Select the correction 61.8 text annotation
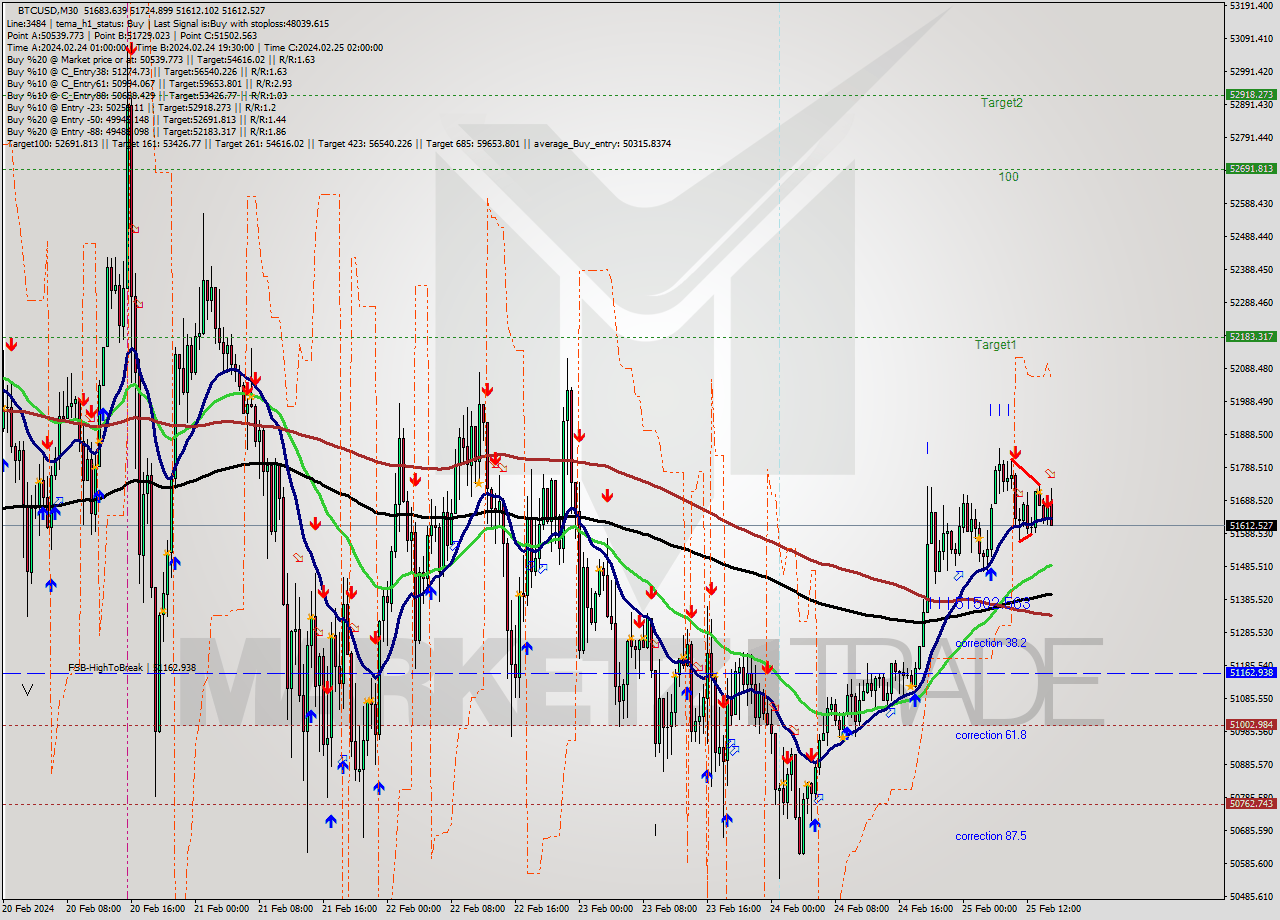 [x=993, y=737]
